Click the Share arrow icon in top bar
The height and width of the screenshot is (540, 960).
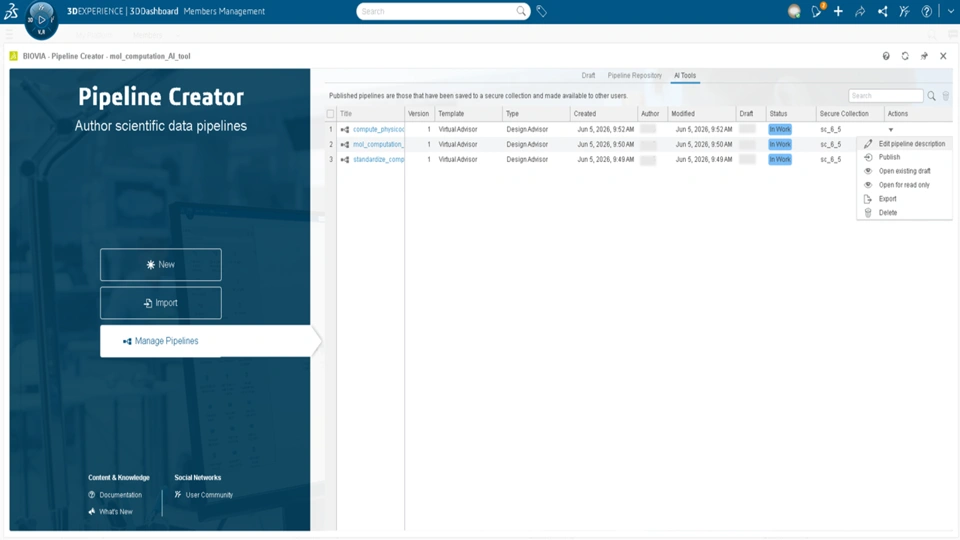point(860,11)
